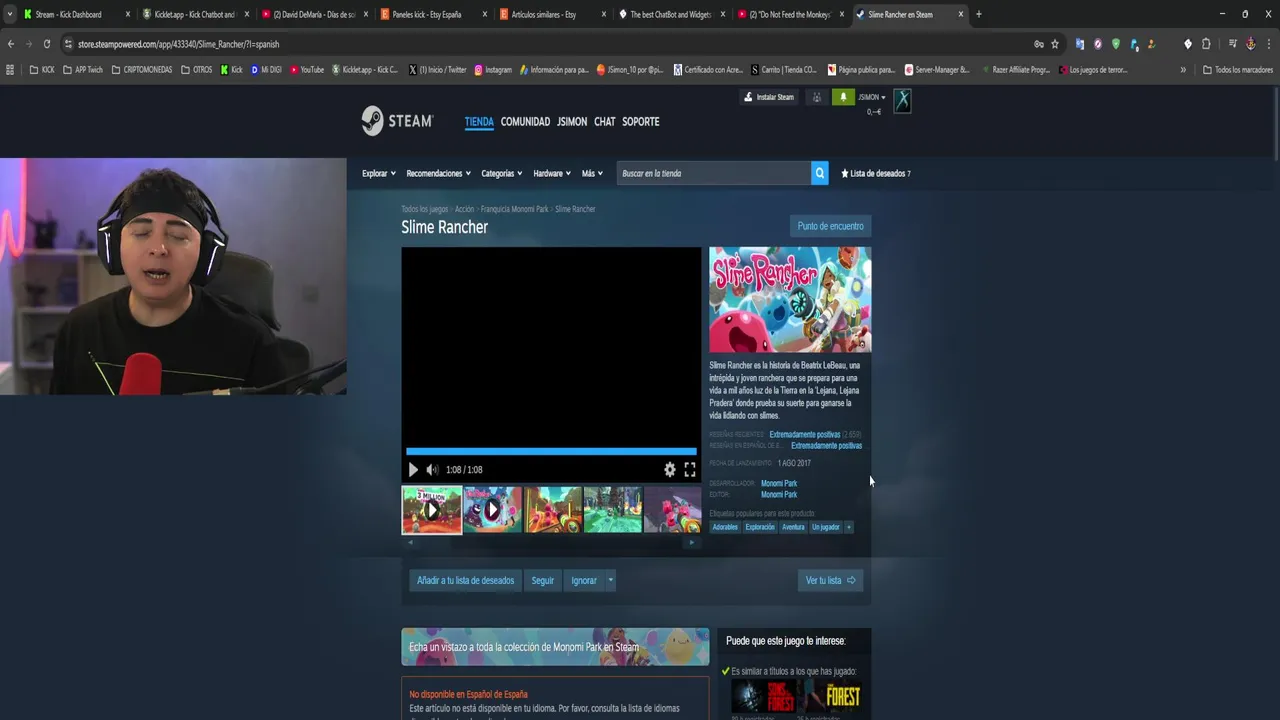The image size is (1280, 720).
Task: Click the trailer progress bar
Action: point(551,451)
